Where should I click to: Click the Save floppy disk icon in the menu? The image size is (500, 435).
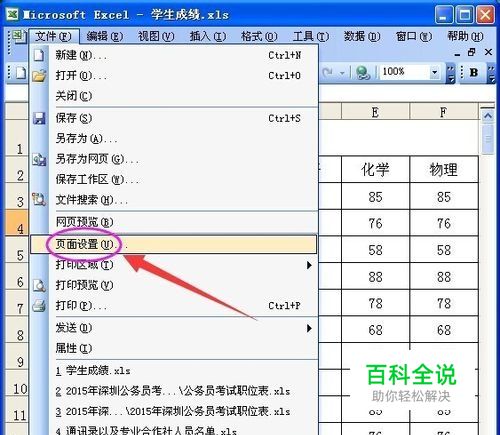39,118
